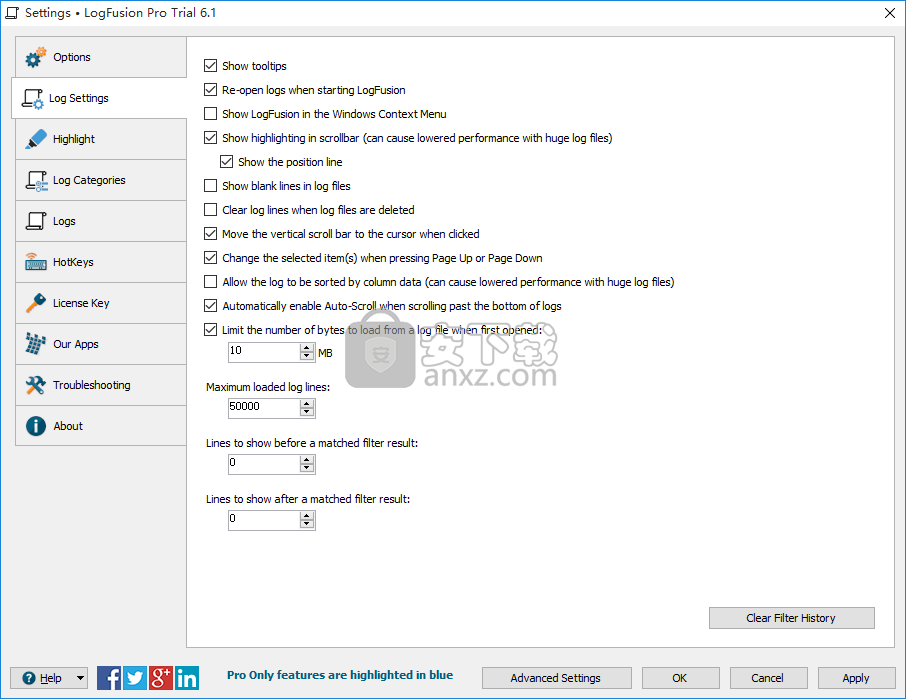Click the About info icon
This screenshot has width=906, height=699.
[x=36, y=426]
